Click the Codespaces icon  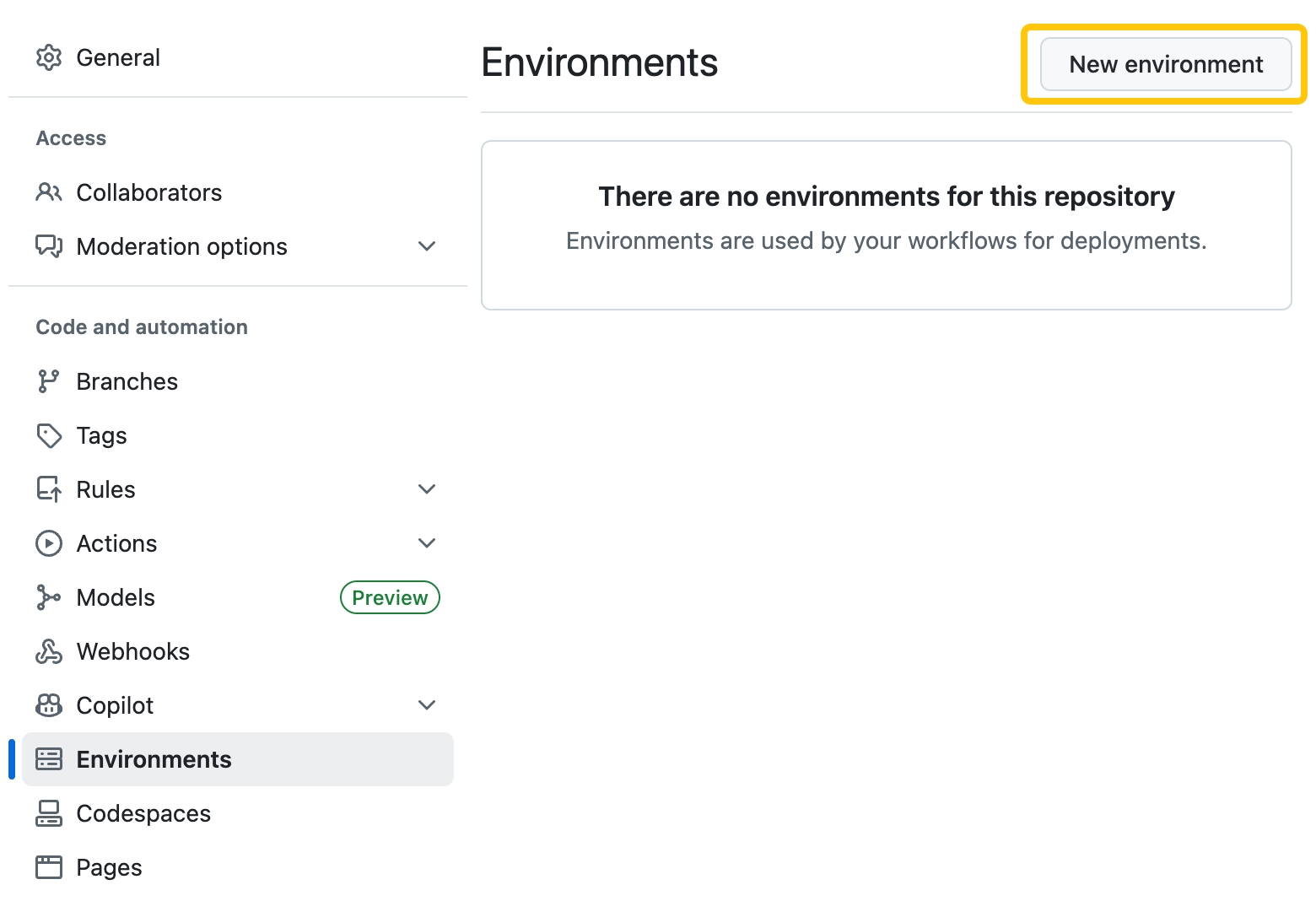tap(49, 813)
